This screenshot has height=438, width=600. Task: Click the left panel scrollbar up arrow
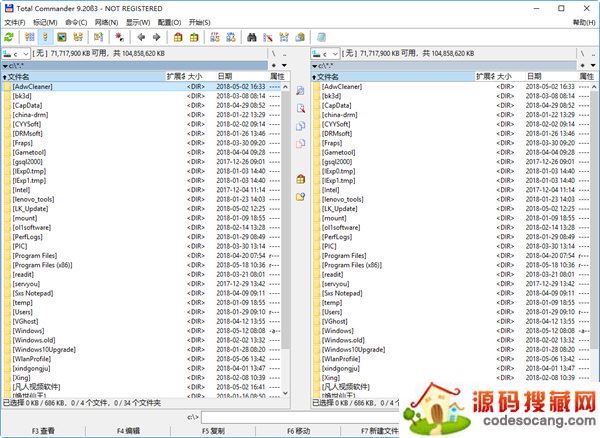(285, 87)
